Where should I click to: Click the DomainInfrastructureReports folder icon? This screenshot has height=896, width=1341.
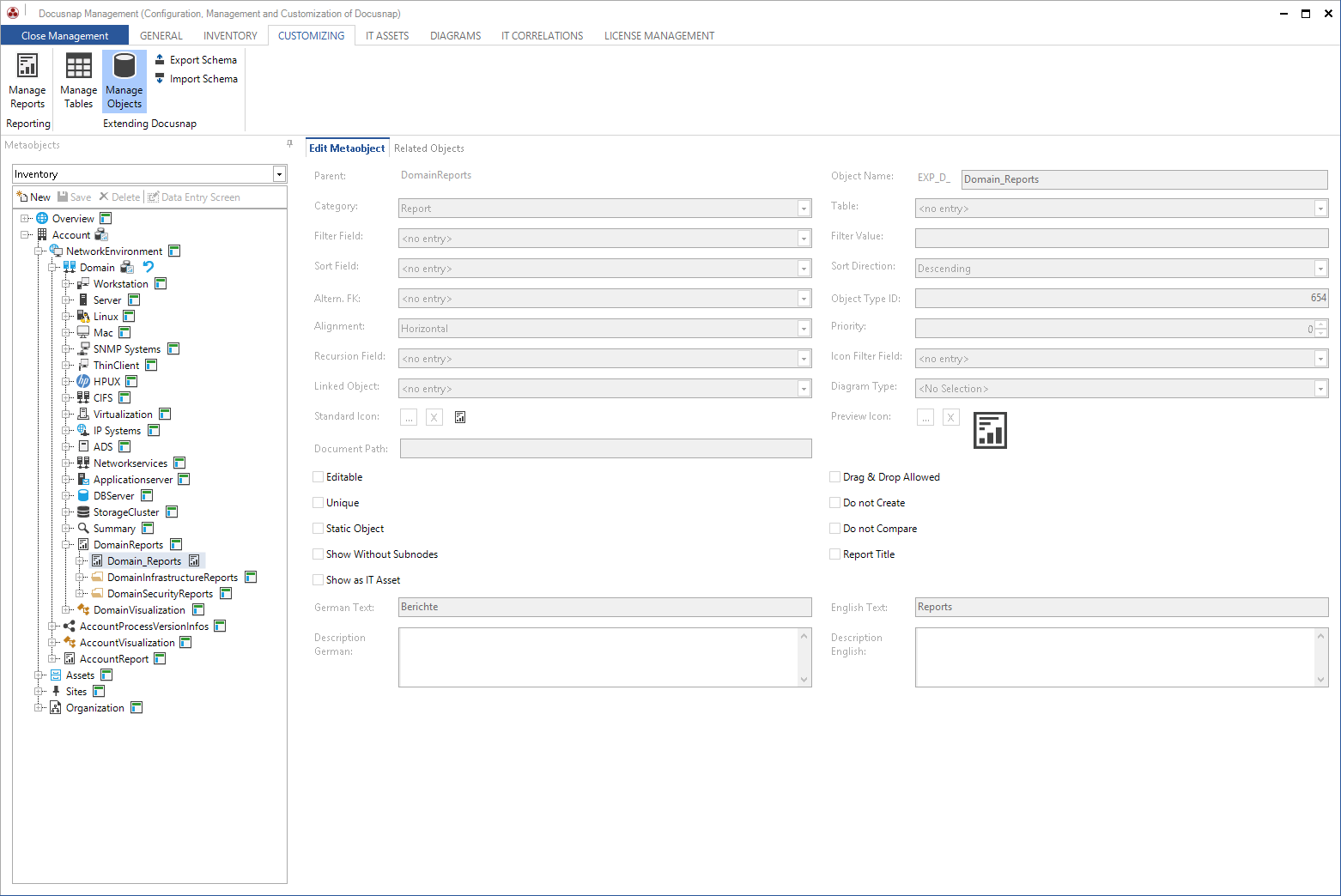(97, 577)
